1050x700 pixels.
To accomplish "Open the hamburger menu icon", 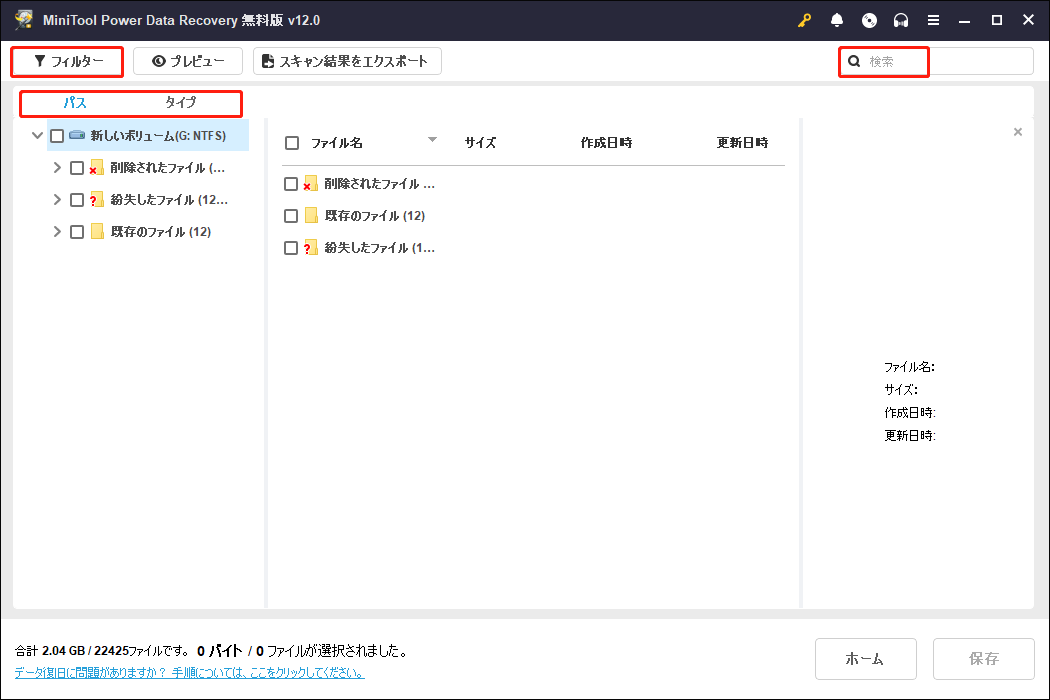I will 933,20.
